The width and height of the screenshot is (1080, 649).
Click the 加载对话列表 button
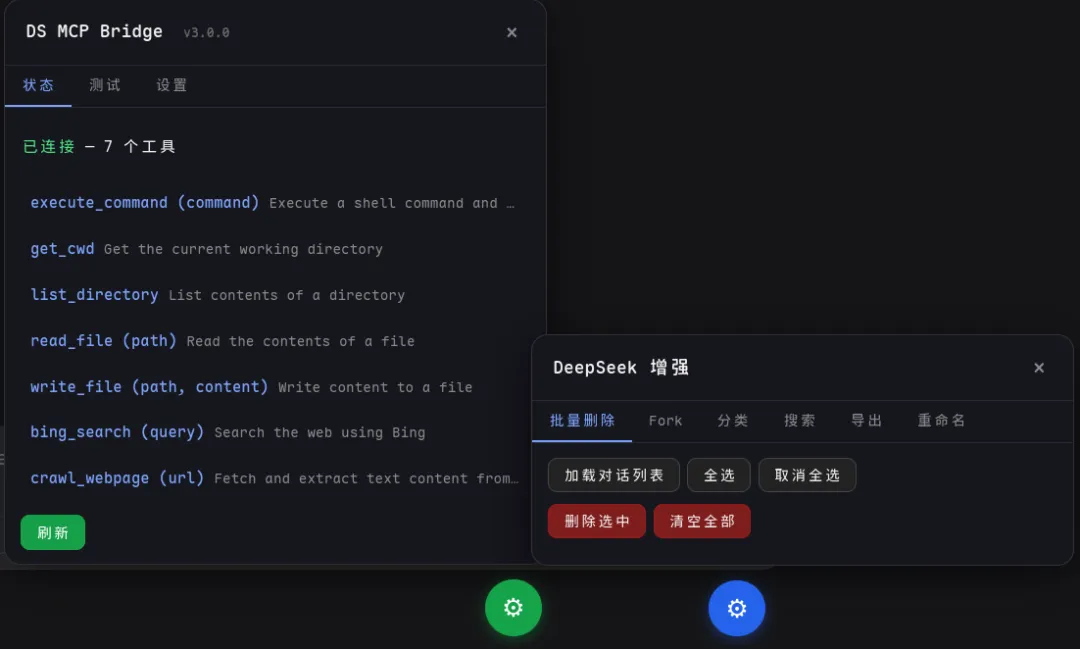tap(614, 475)
